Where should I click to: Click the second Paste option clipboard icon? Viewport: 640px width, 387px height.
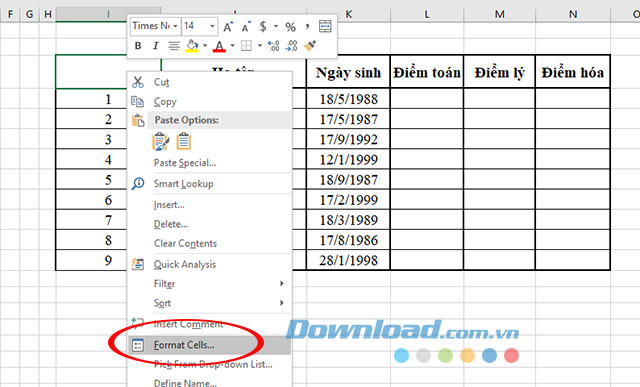coord(184,141)
